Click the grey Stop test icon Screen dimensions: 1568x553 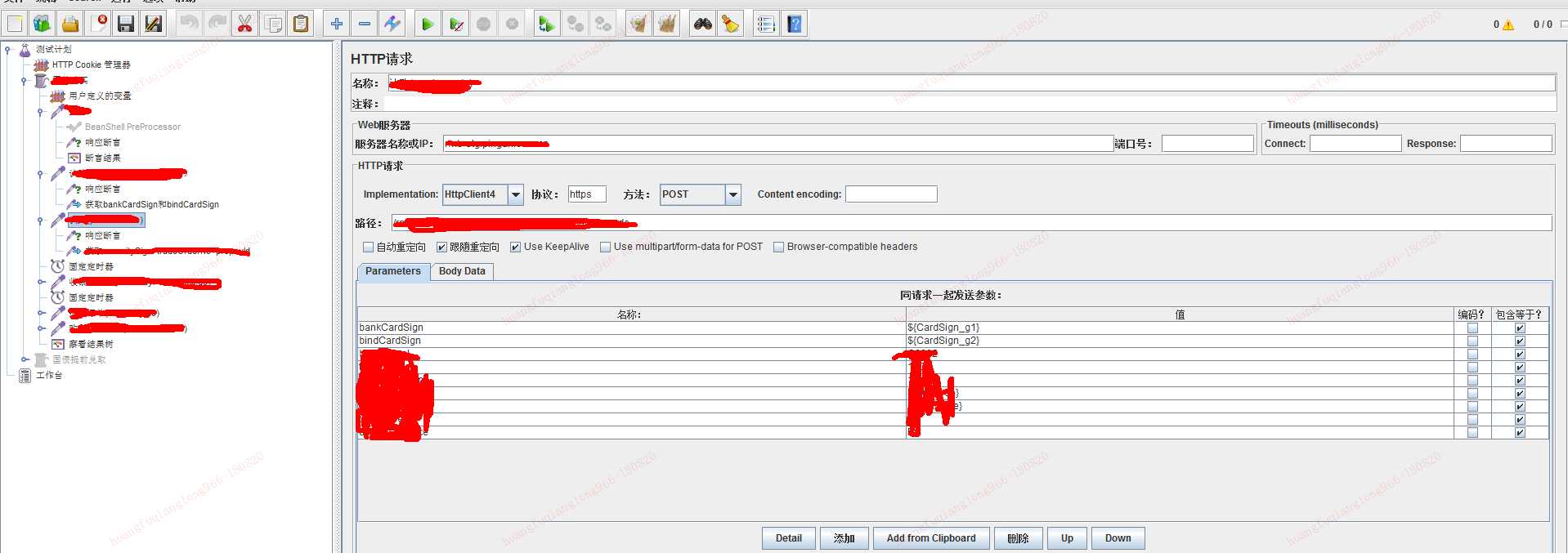484,25
